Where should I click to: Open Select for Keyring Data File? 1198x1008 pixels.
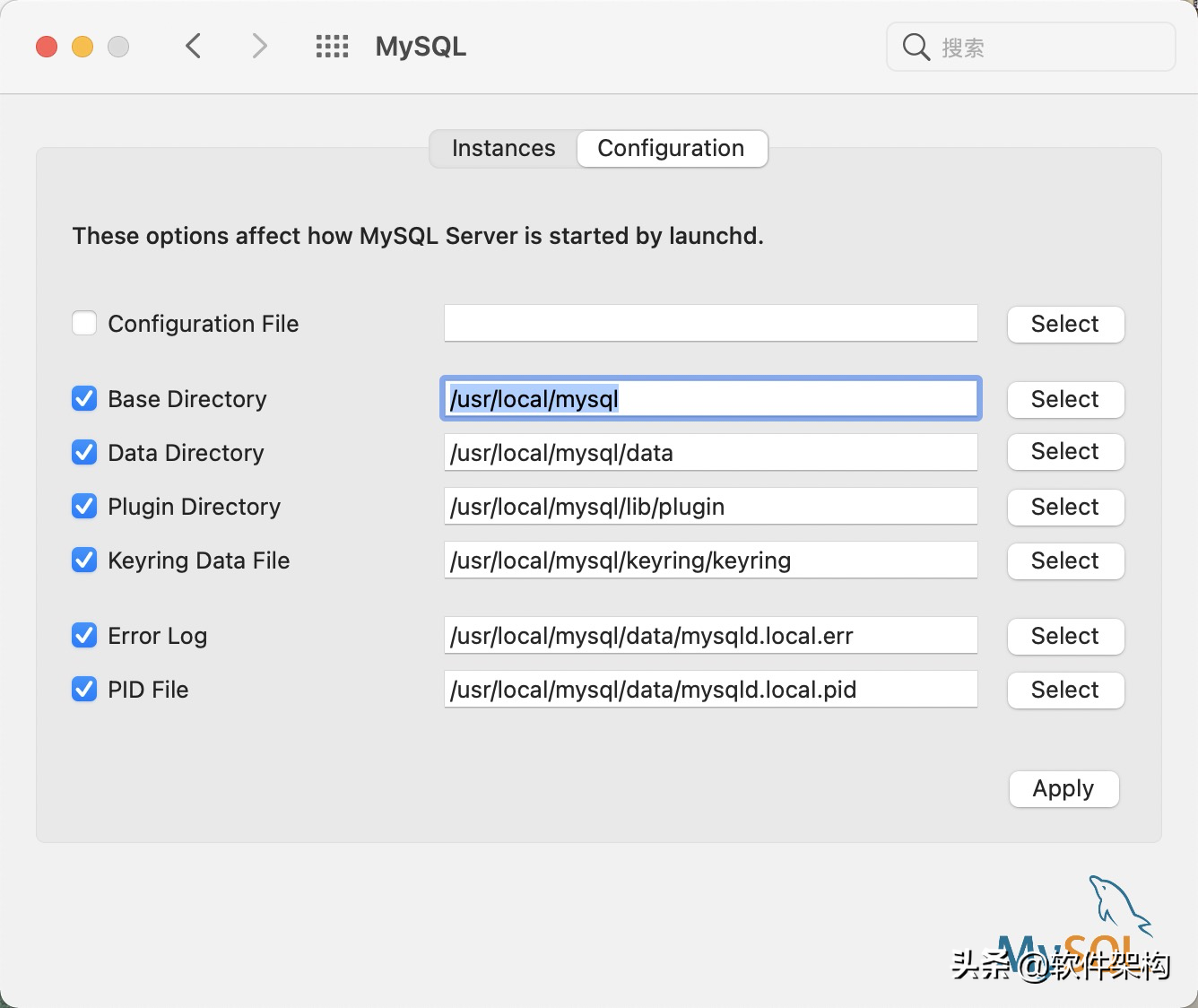pyautogui.click(x=1065, y=560)
